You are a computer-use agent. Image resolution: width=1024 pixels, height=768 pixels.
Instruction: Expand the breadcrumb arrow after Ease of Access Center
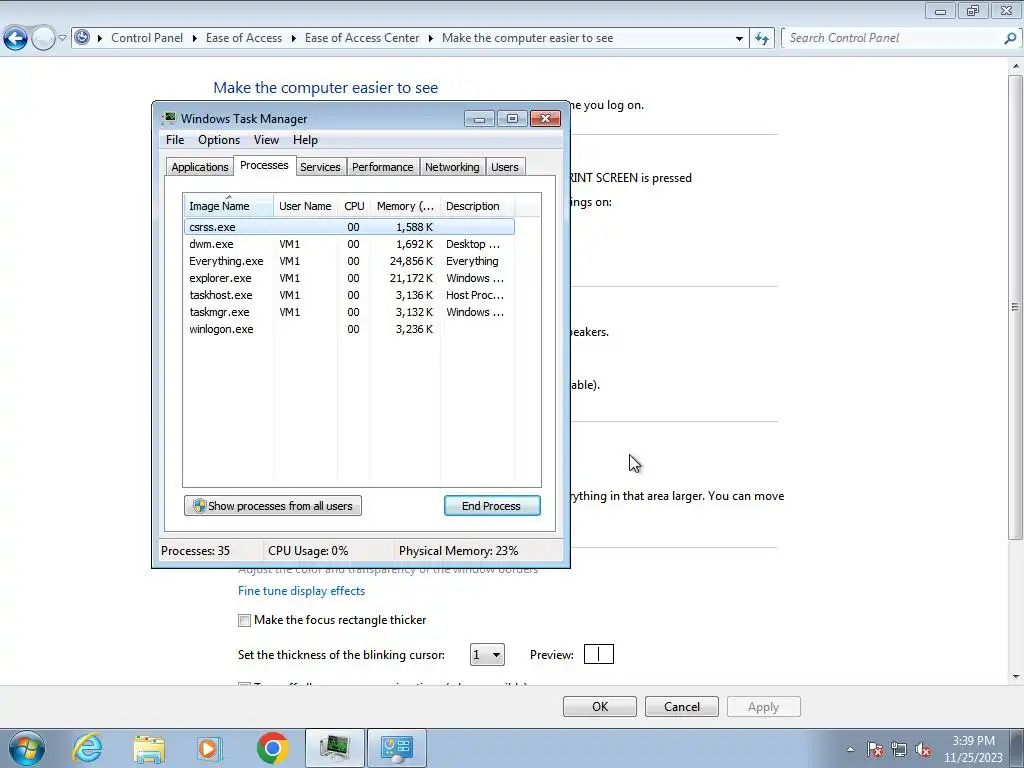click(430, 38)
